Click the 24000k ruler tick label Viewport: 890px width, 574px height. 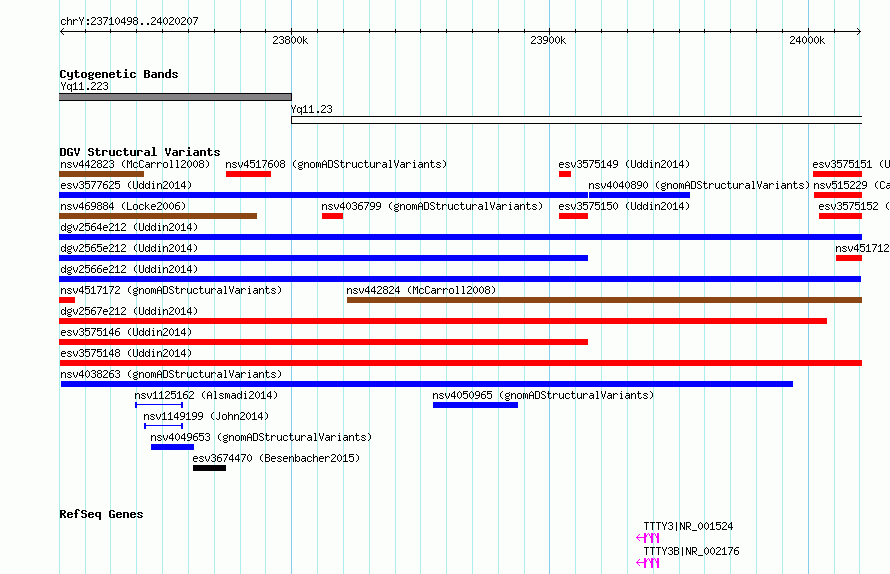(x=807, y=40)
